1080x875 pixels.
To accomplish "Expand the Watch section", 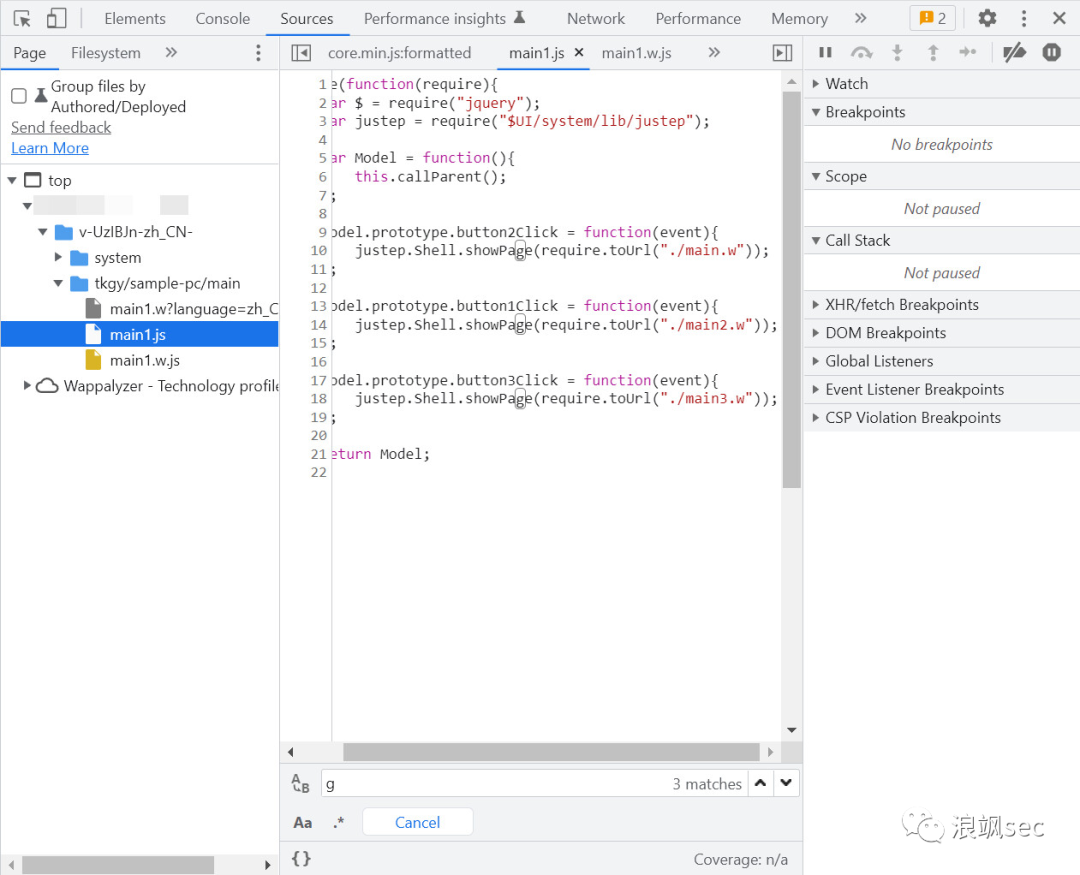I will (942, 83).
